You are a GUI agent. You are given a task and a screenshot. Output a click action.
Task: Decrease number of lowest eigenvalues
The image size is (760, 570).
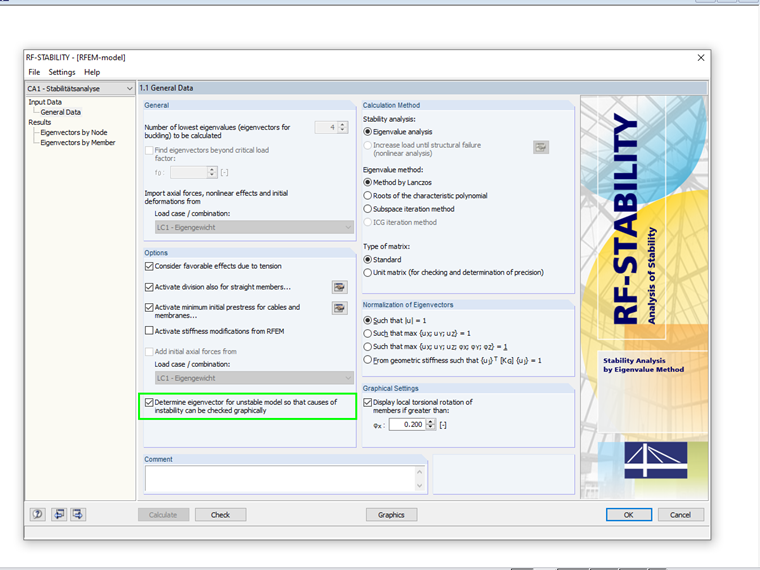point(343,130)
